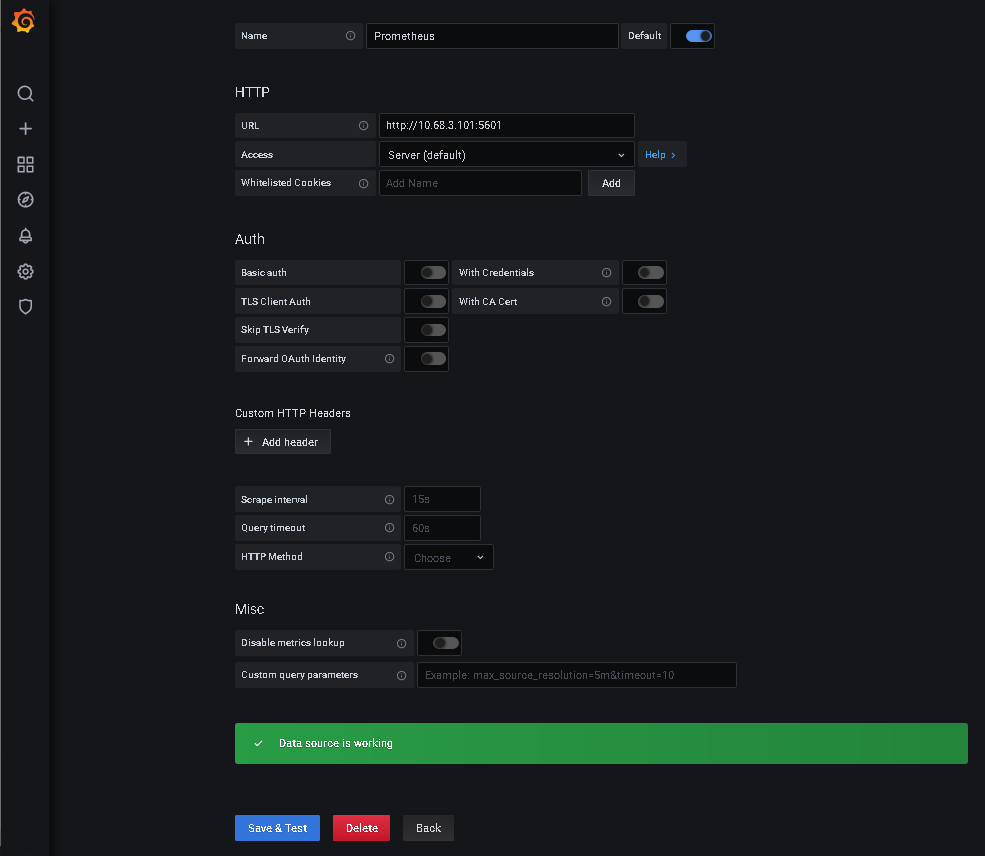Focus the Scrape interval input
Screen dimensions: 985x856
tap(442, 499)
